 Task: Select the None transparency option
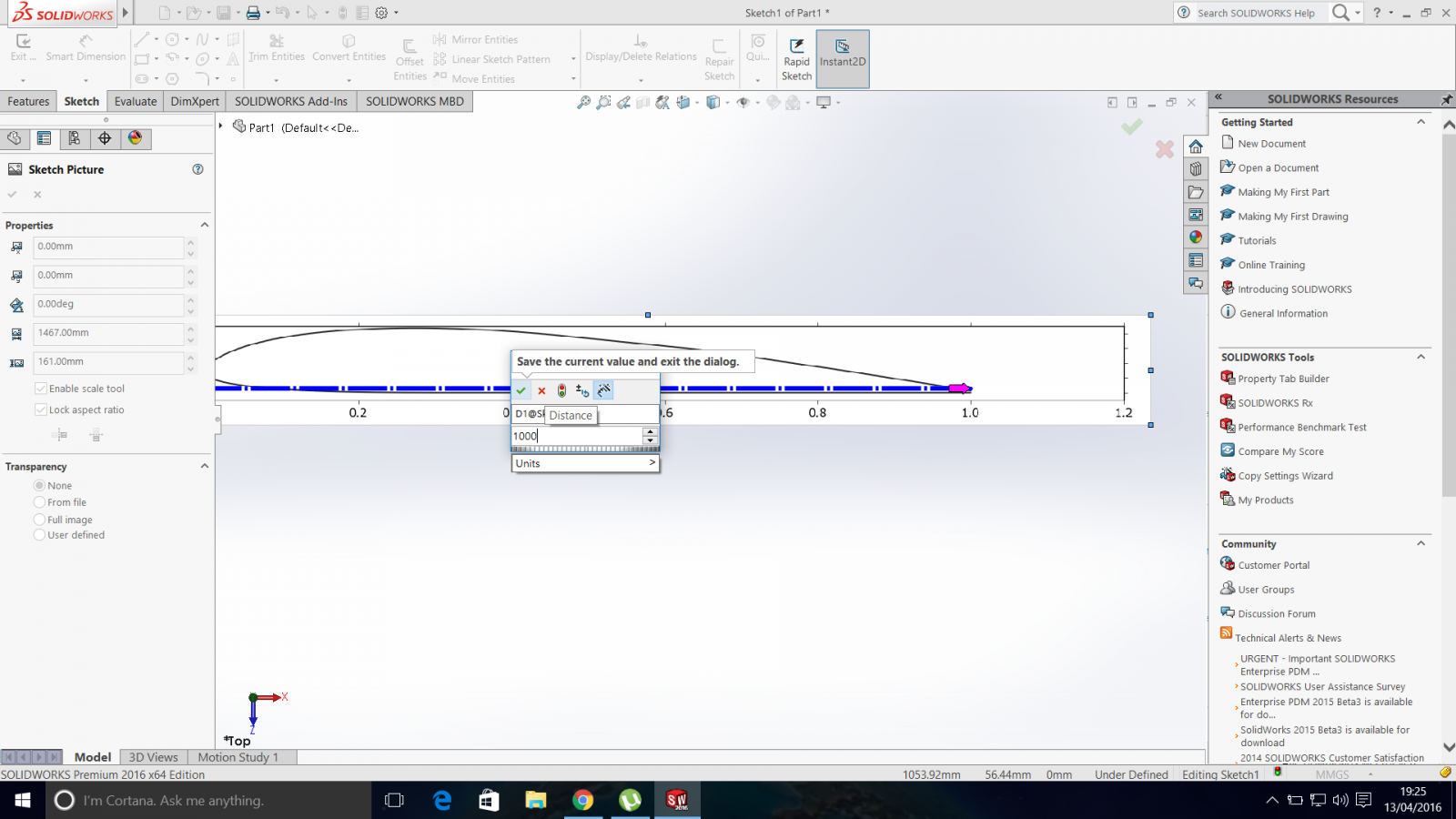(x=39, y=486)
